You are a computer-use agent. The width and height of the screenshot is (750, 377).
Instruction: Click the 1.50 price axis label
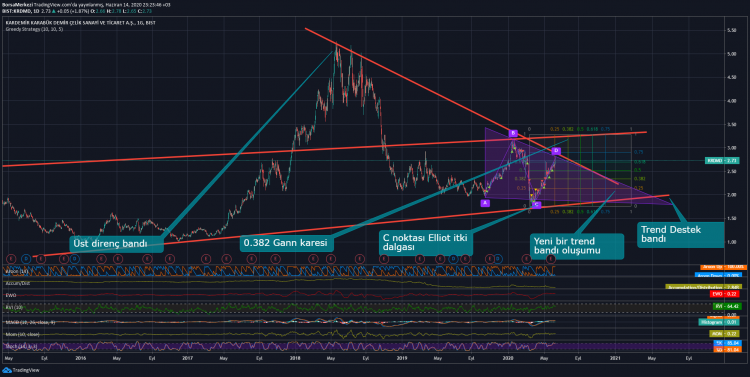731,218
